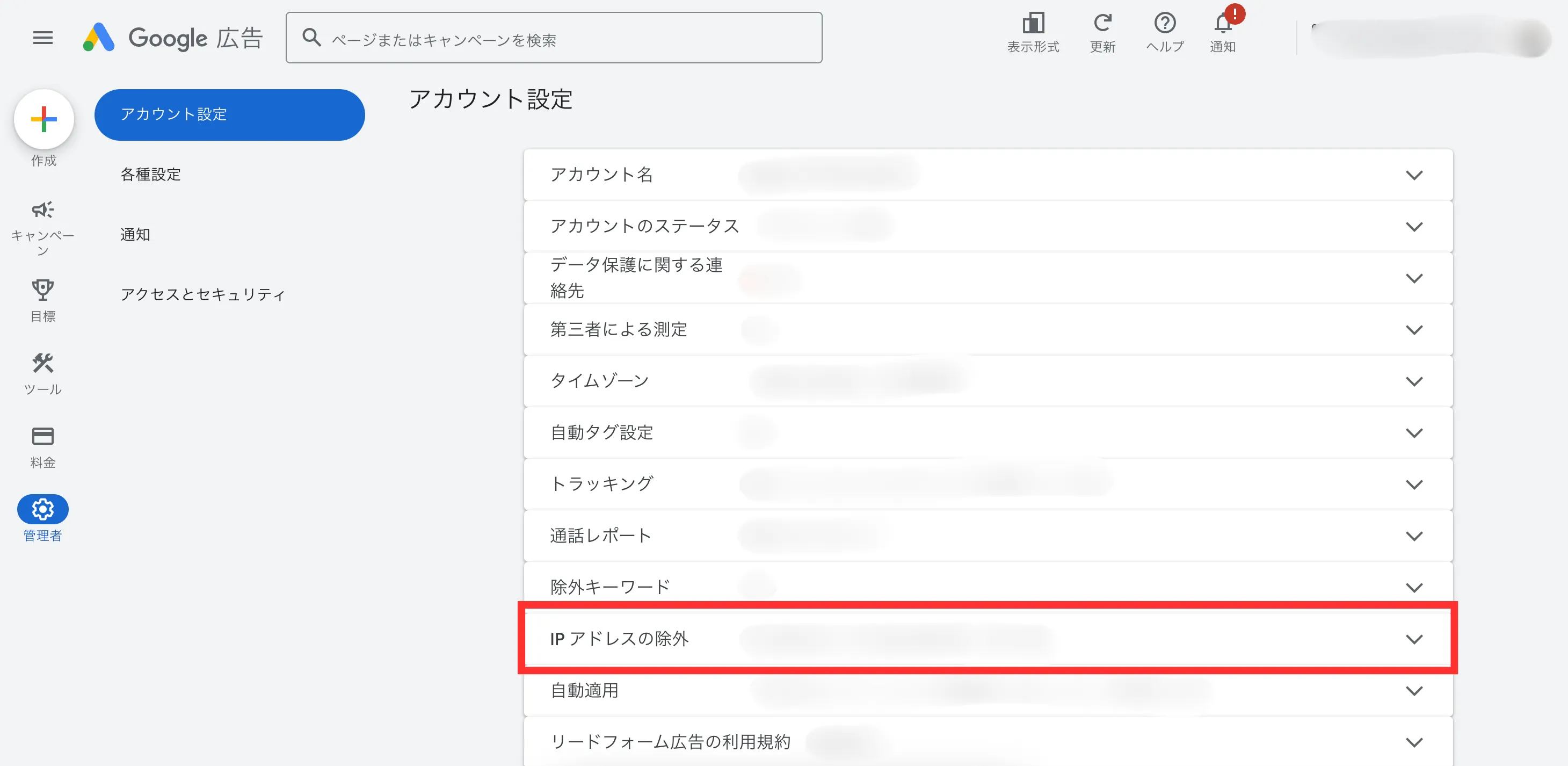Click the 更新 refresh icon

click(1102, 24)
